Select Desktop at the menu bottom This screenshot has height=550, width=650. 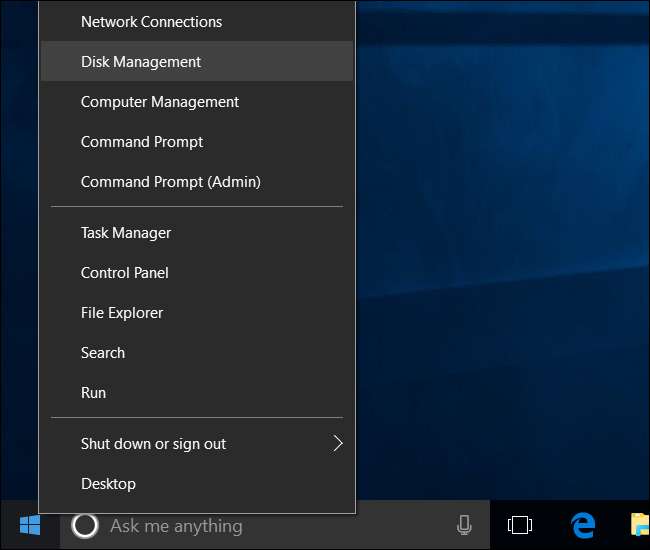(108, 483)
